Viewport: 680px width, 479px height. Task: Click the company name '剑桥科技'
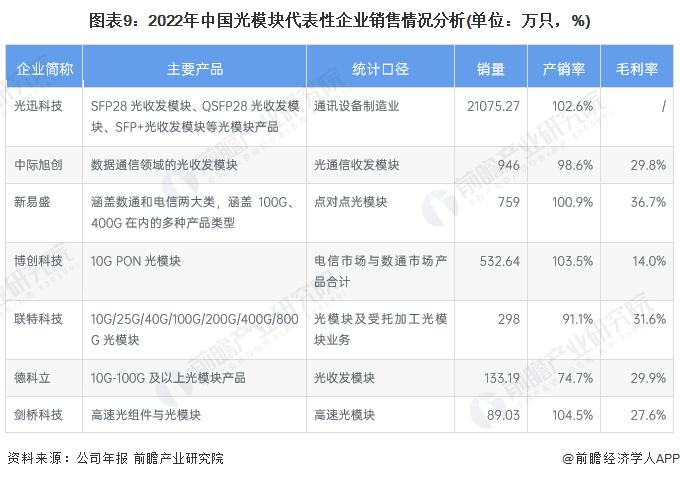[x=38, y=415]
